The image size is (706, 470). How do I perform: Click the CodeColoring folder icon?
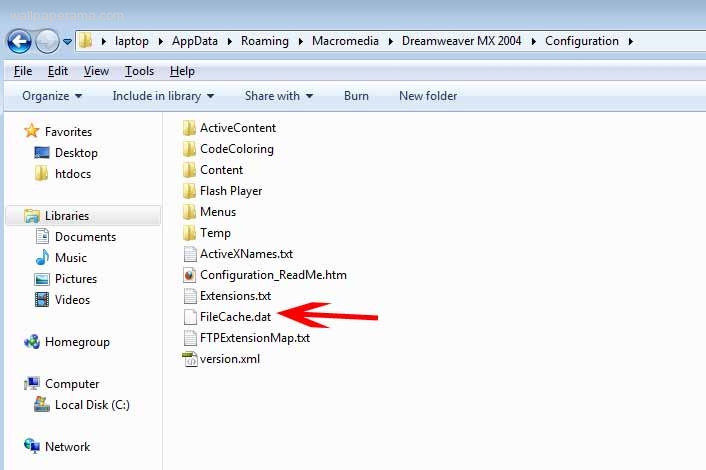click(x=190, y=149)
